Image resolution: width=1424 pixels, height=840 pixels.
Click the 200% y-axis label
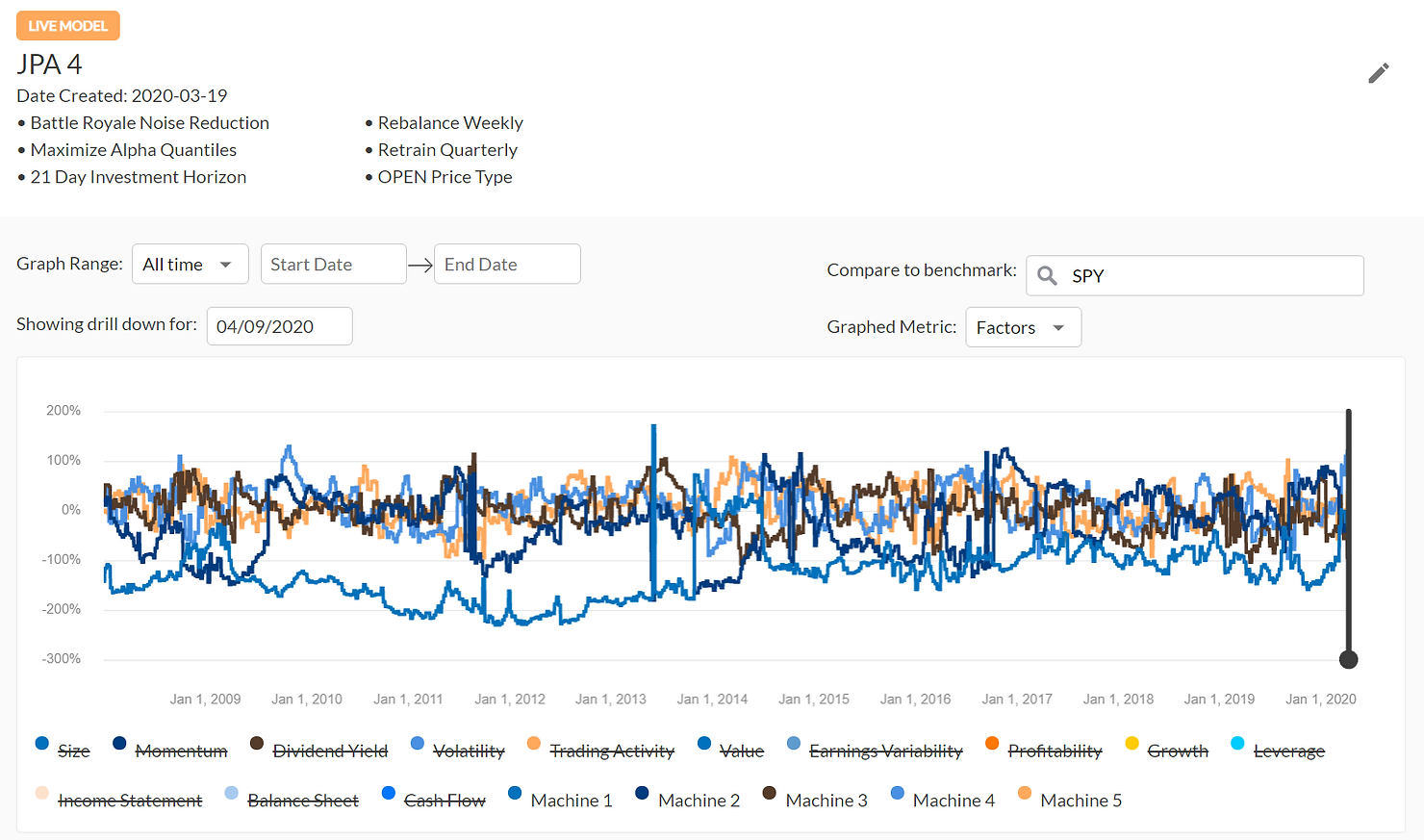[64, 411]
